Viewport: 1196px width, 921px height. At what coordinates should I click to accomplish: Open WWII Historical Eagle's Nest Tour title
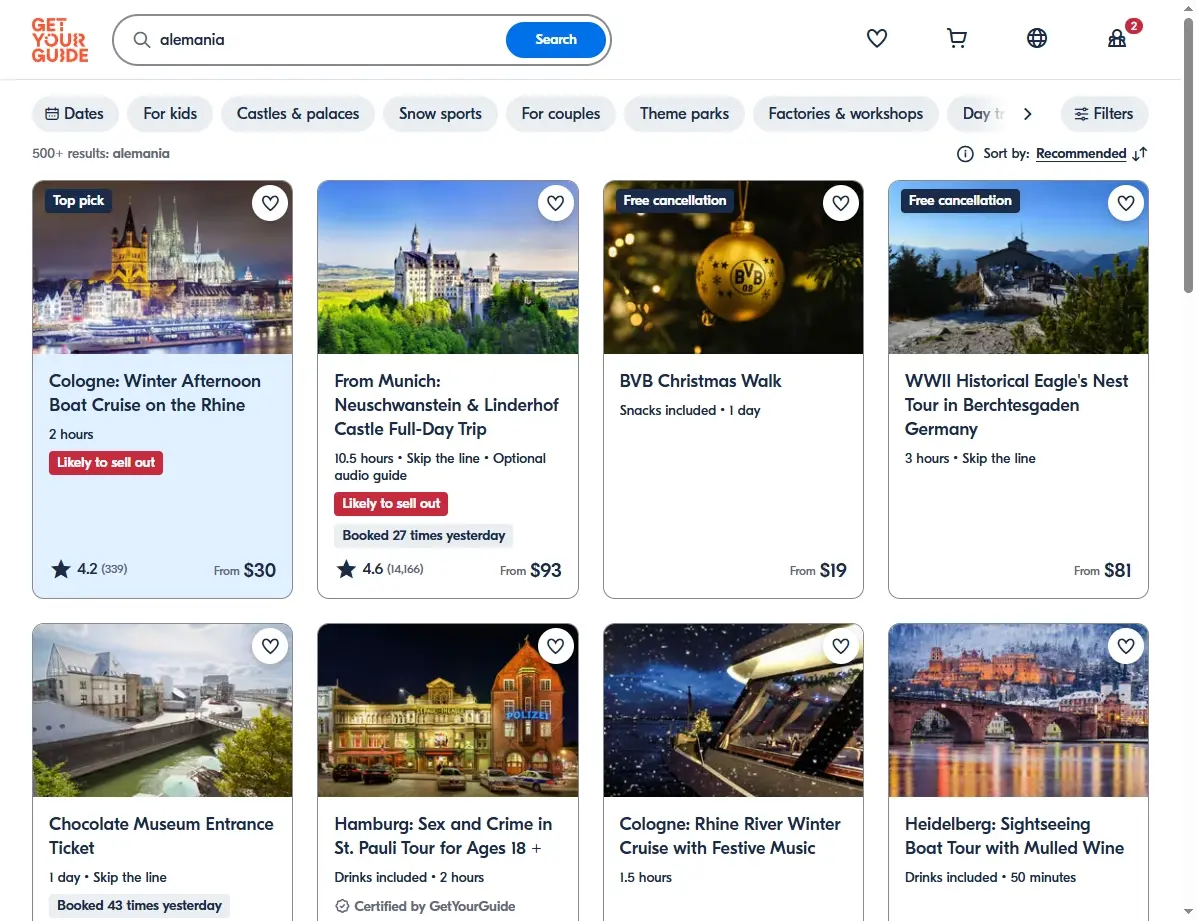pyautogui.click(x=1016, y=404)
